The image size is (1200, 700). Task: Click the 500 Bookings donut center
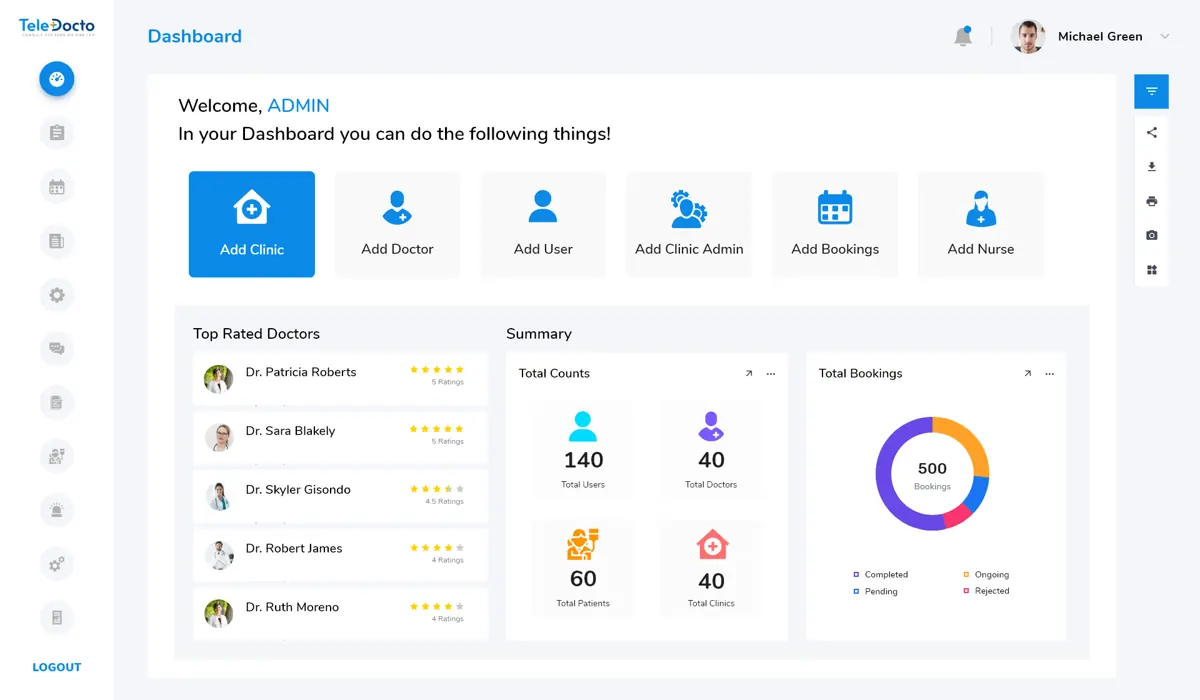[932, 474]
